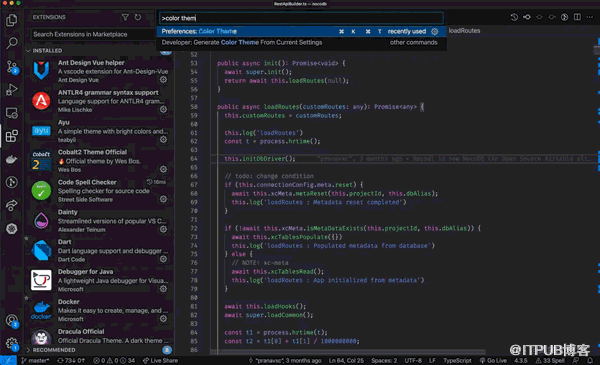Refresh the extensions list
Image resolution: width=600 pixels, height=365 pixels.
coord(138,17)
